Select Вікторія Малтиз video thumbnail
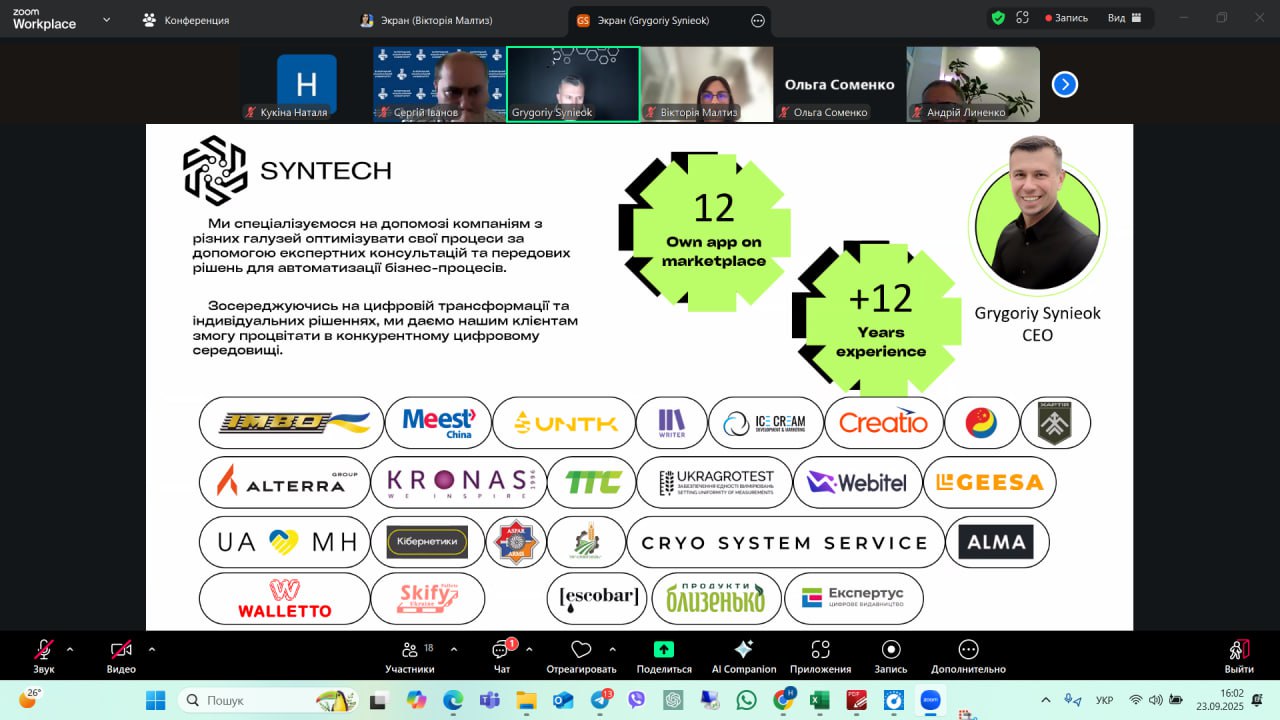1280x720 pixels. coord(707,84)
